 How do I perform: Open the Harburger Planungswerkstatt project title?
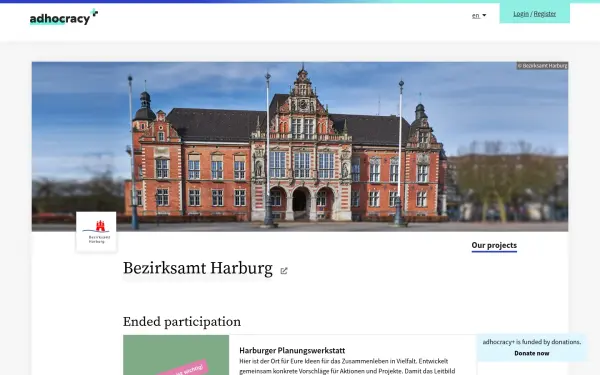[x=292, y=350]
